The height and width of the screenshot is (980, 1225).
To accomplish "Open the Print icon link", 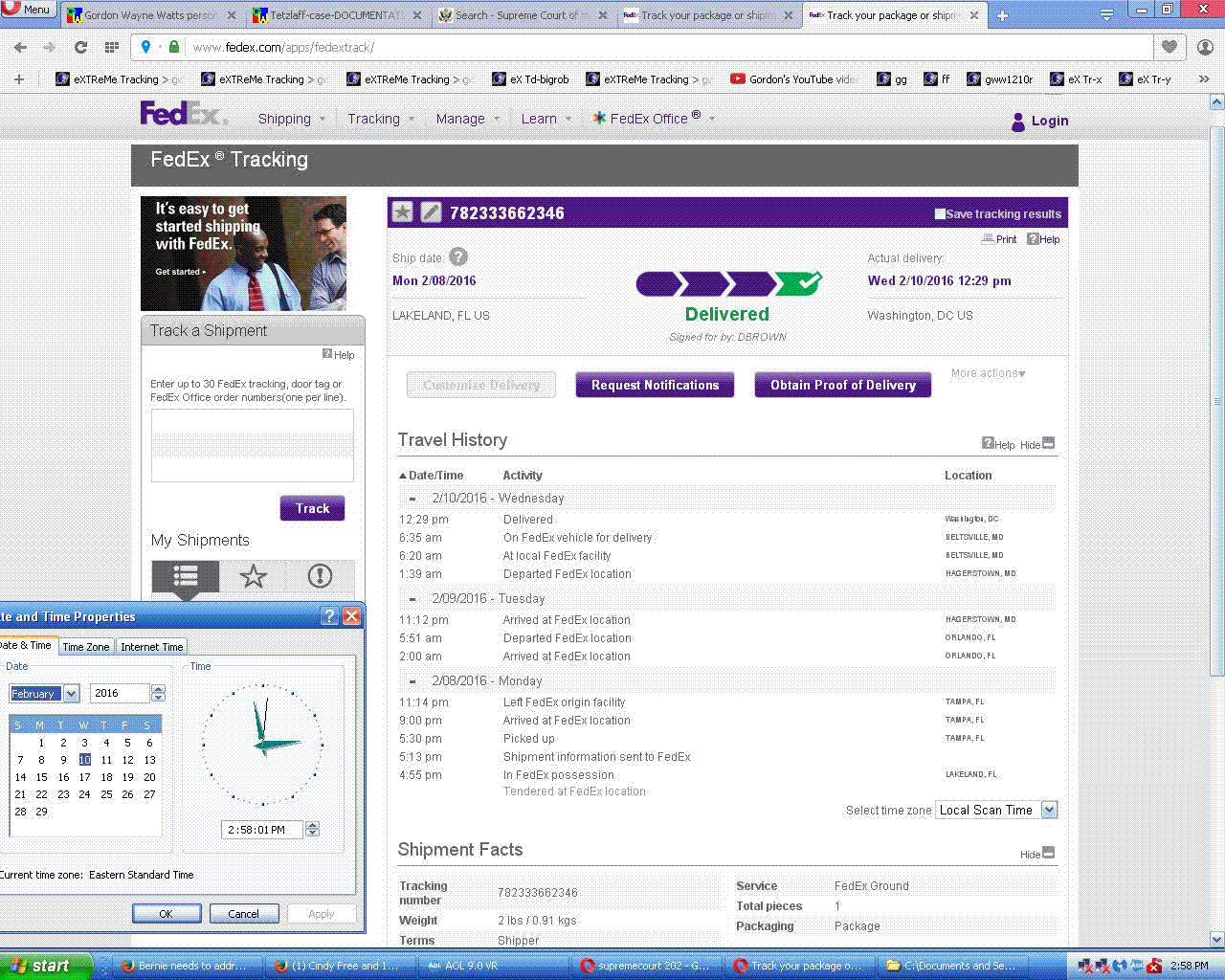I will point(999,239).
